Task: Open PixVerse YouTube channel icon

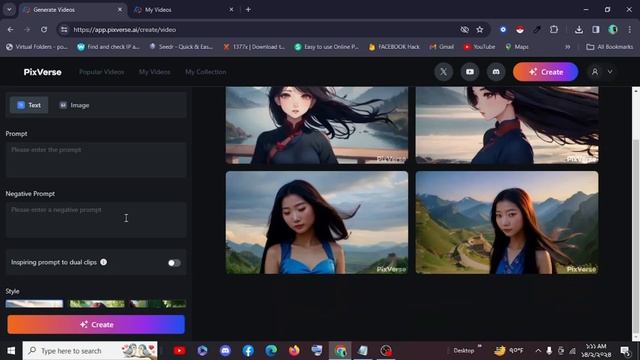Action: point(470,72)
